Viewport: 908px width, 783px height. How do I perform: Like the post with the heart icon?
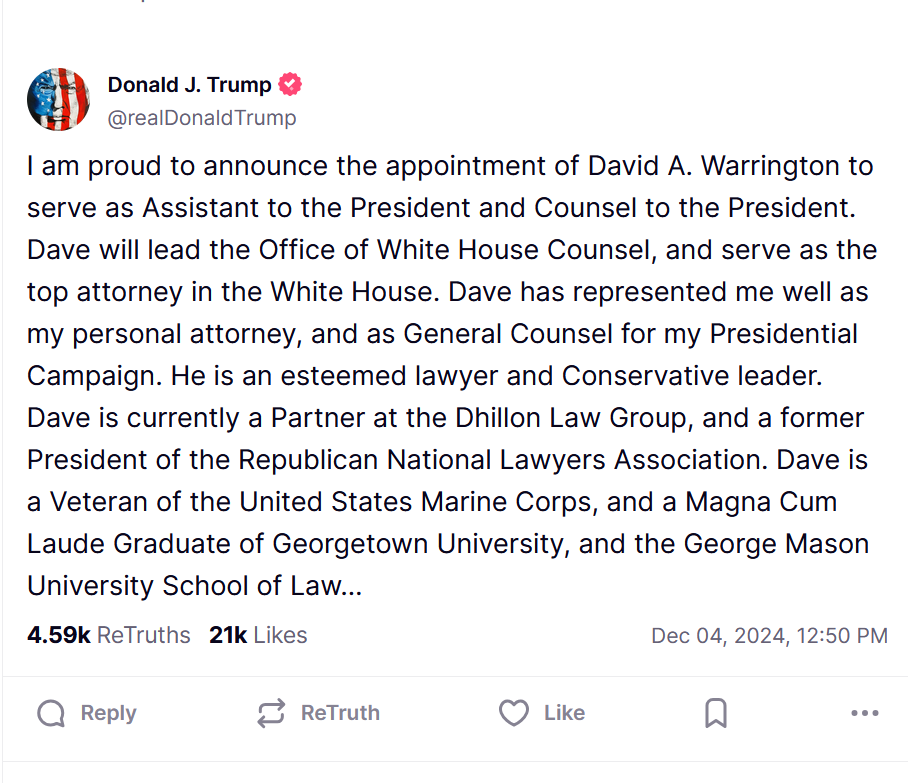click(513, 713)
